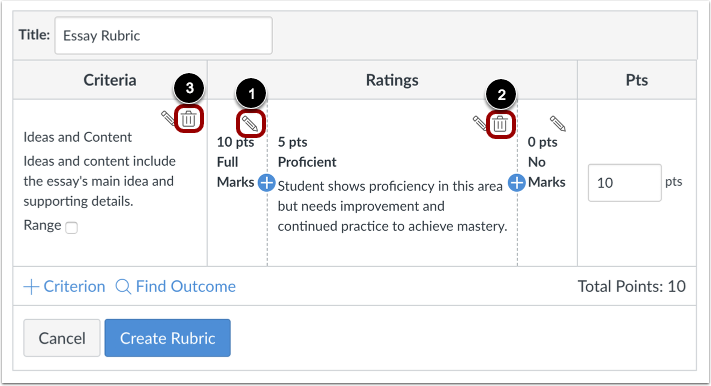Open Find Outcome search

coord(175,287)
